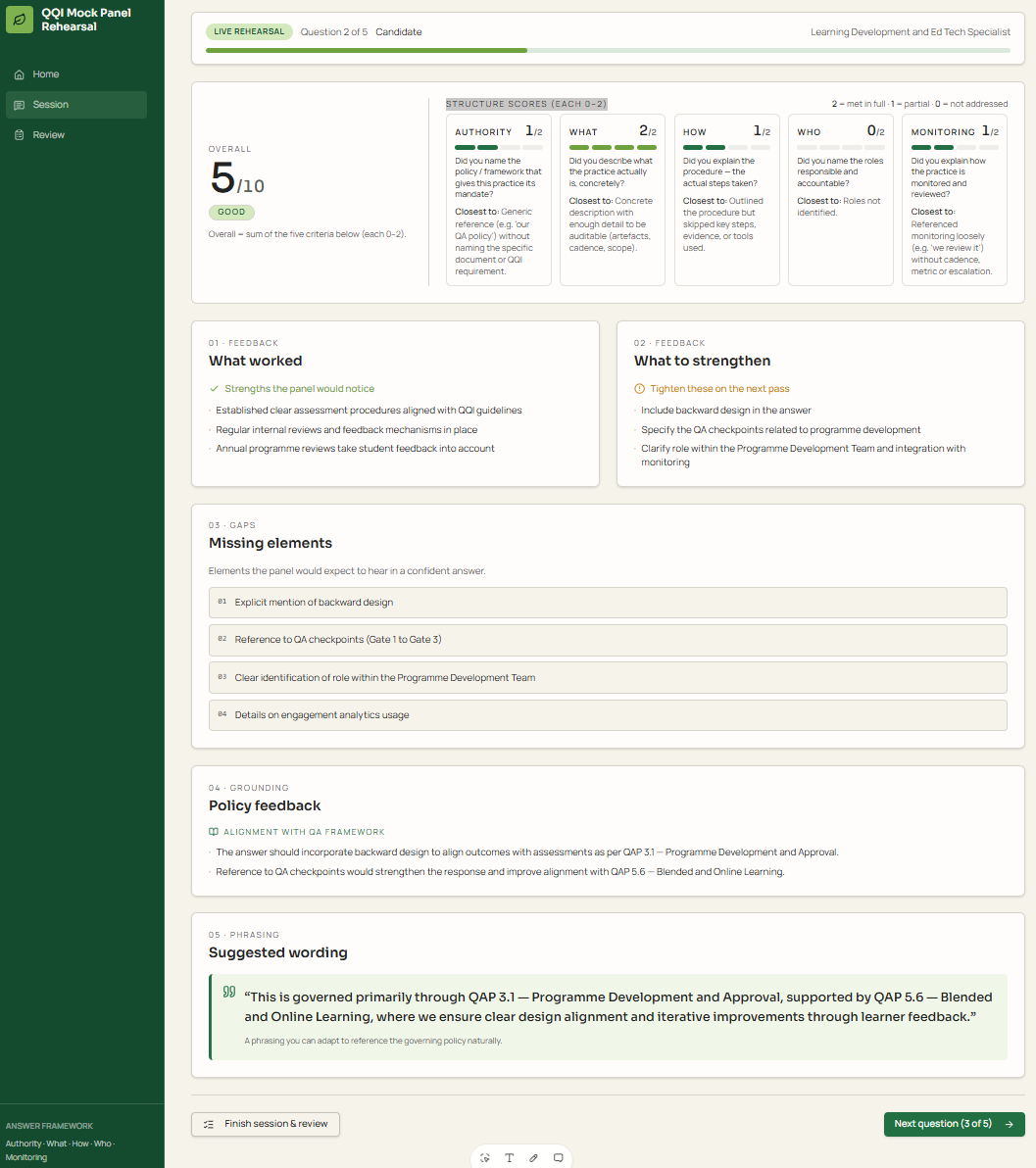1036x1168 pixels.
Task: Select the 'Reference to QA checkpoints (Gate 1 to Gate 3)' row
Action: [609, 640]
